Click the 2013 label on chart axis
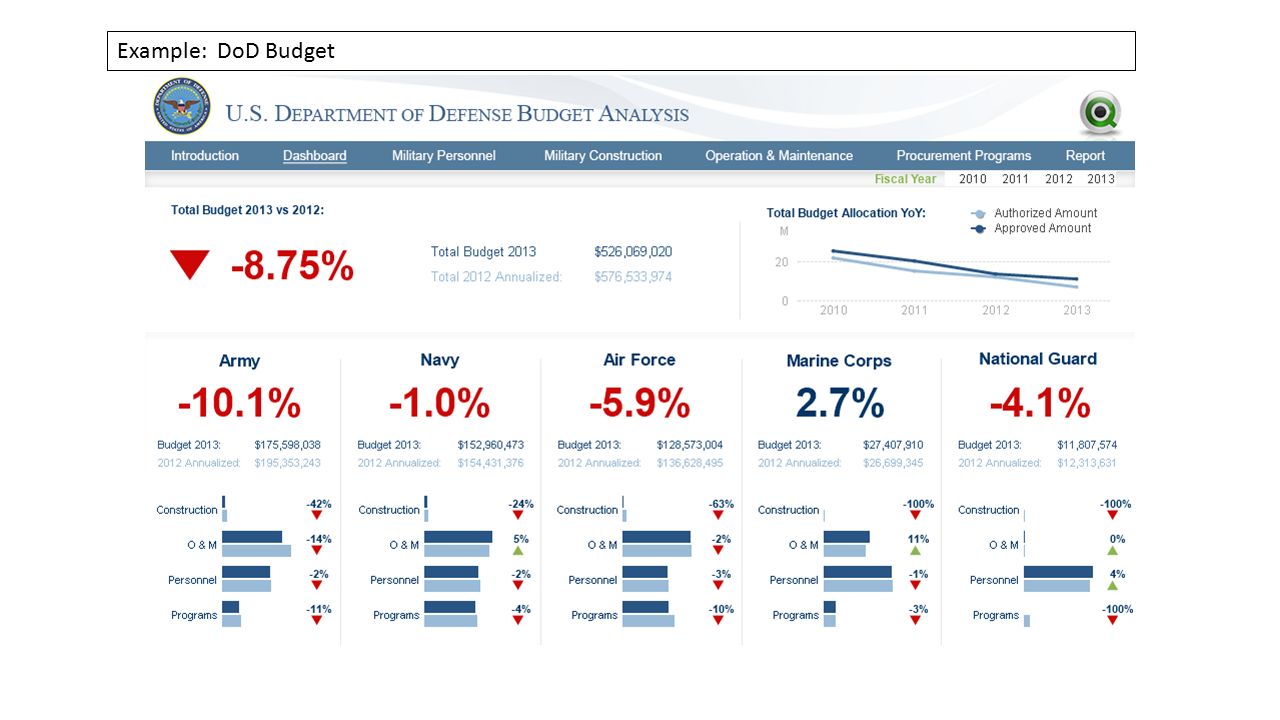Image resolution: width=1280 pixels, height=720 pixels. click(1077, 311)
